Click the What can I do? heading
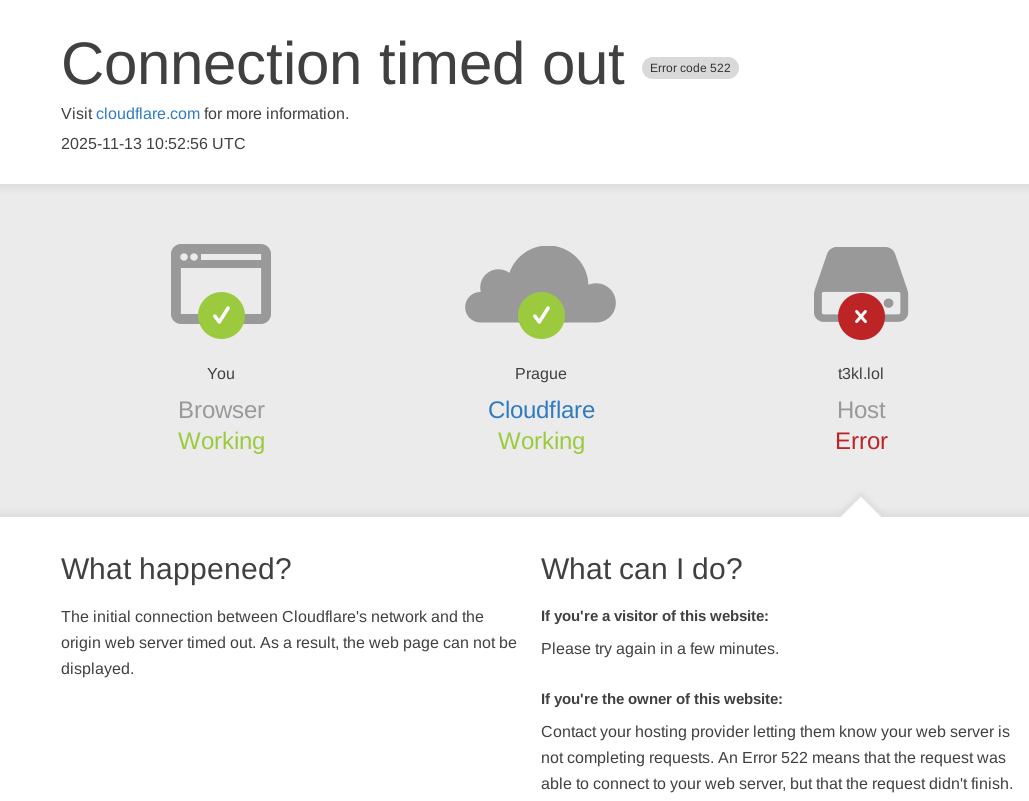 (642, 569)
